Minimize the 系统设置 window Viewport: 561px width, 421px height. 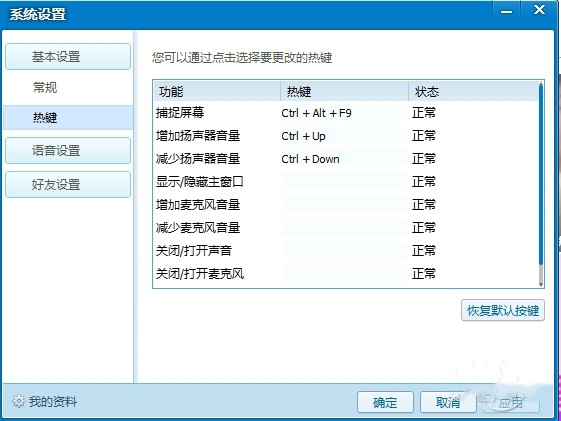(x=506, y=12)
